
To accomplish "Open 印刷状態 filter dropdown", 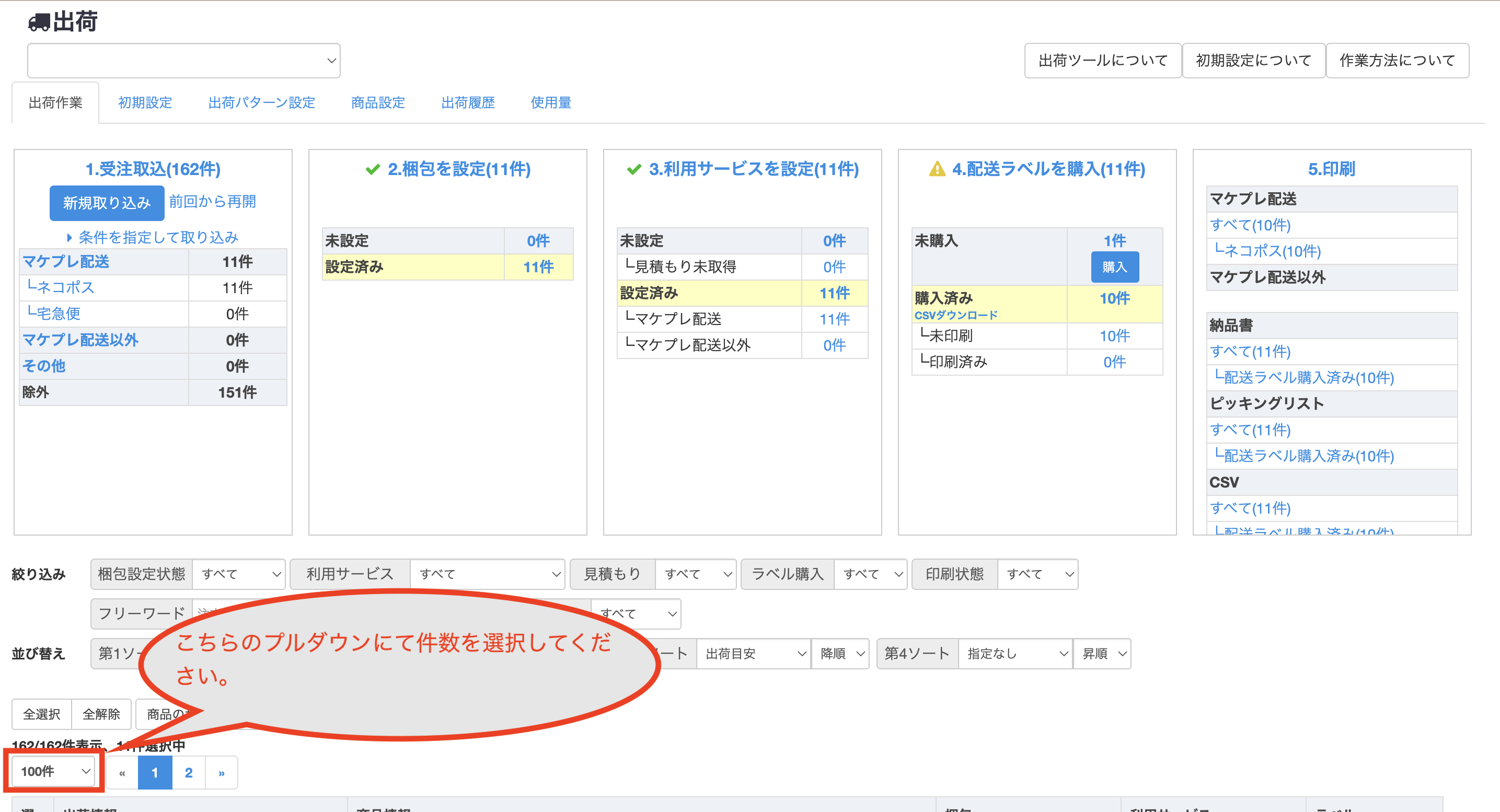I will [1037, 574].
